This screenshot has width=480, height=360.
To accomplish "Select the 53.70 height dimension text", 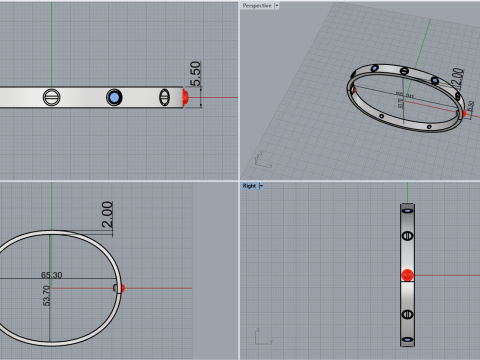I will 46,295.
